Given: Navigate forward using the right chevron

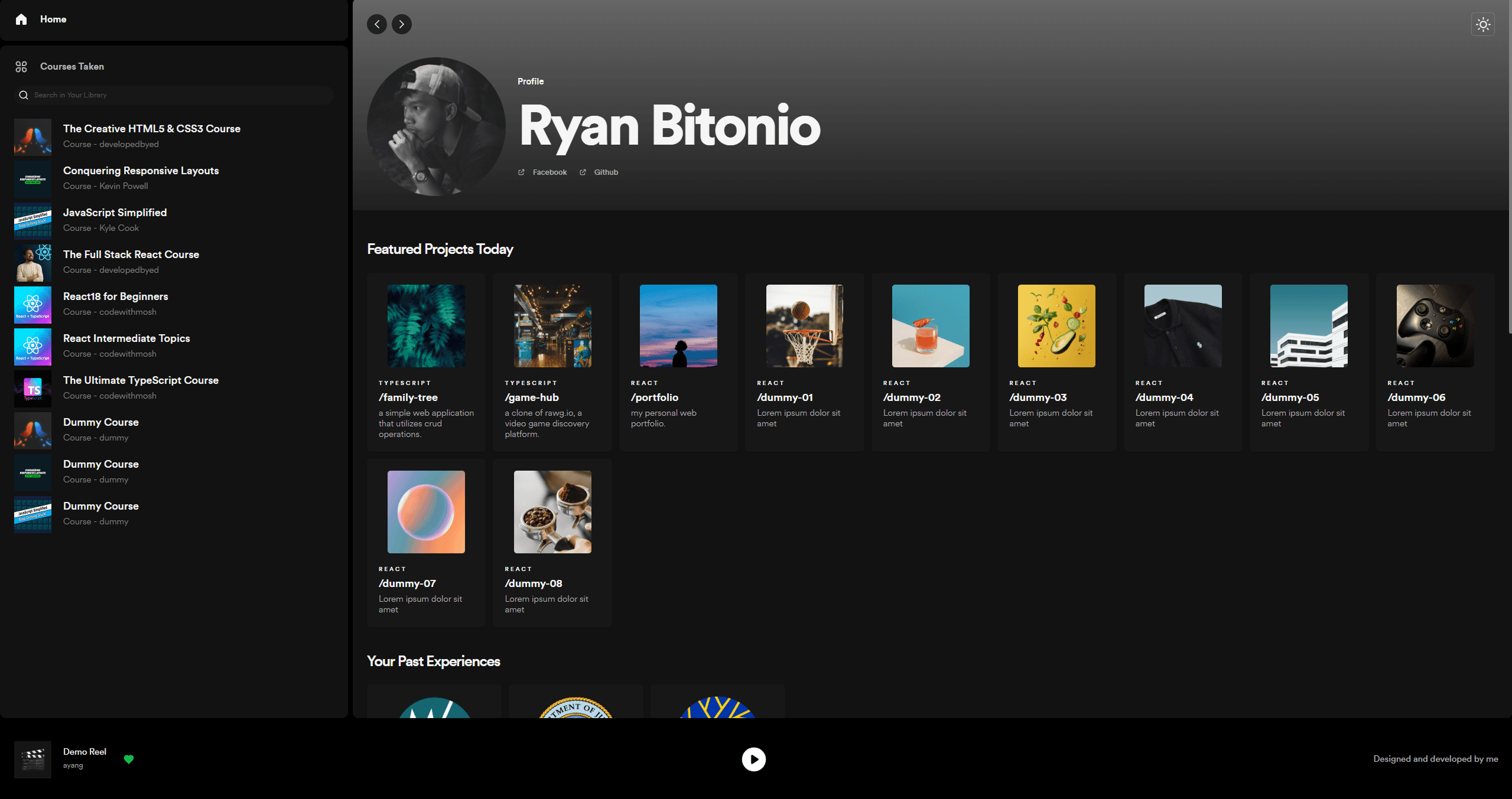Looking at the screenshot, I should pyautogui.click(x=401, y=24).
